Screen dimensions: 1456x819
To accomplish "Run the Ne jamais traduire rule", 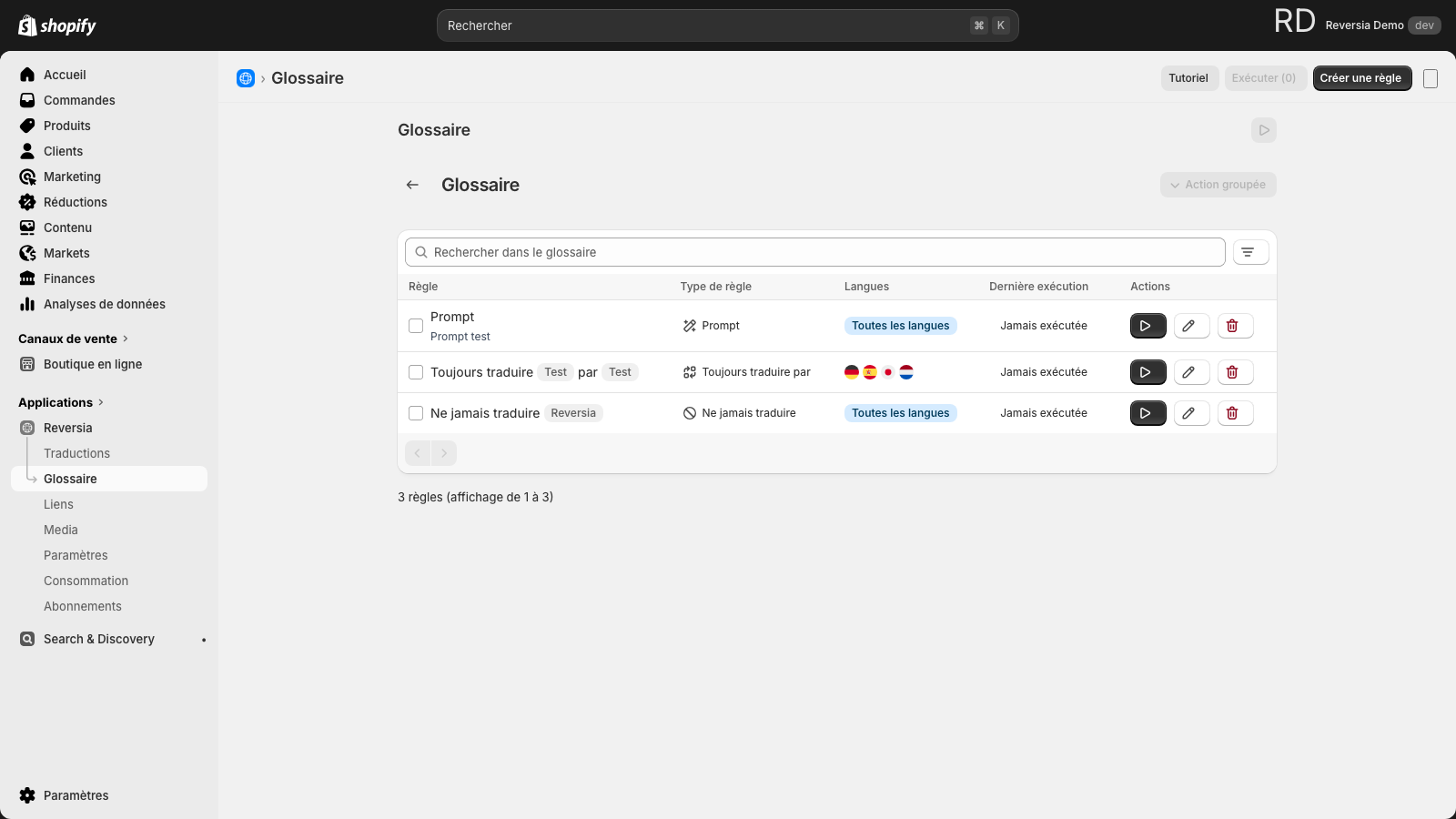I will pos(1148,413).
